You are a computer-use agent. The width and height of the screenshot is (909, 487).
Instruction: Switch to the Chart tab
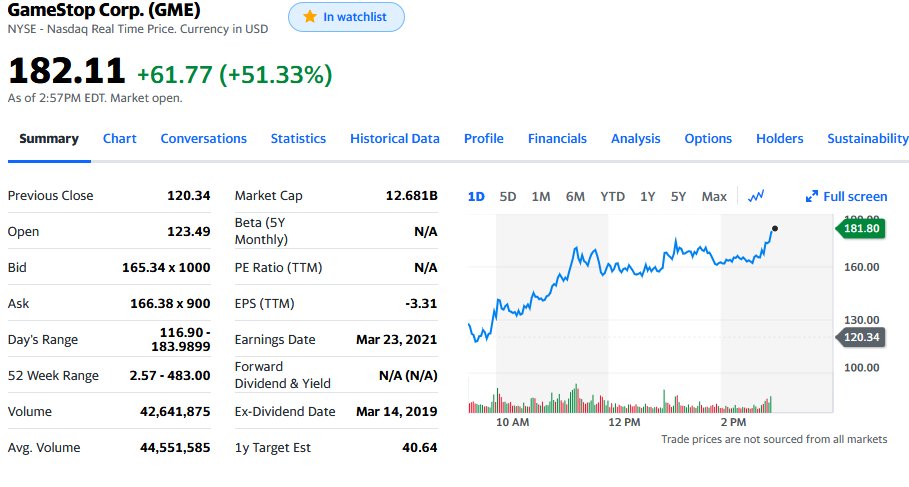coord(119,139)
